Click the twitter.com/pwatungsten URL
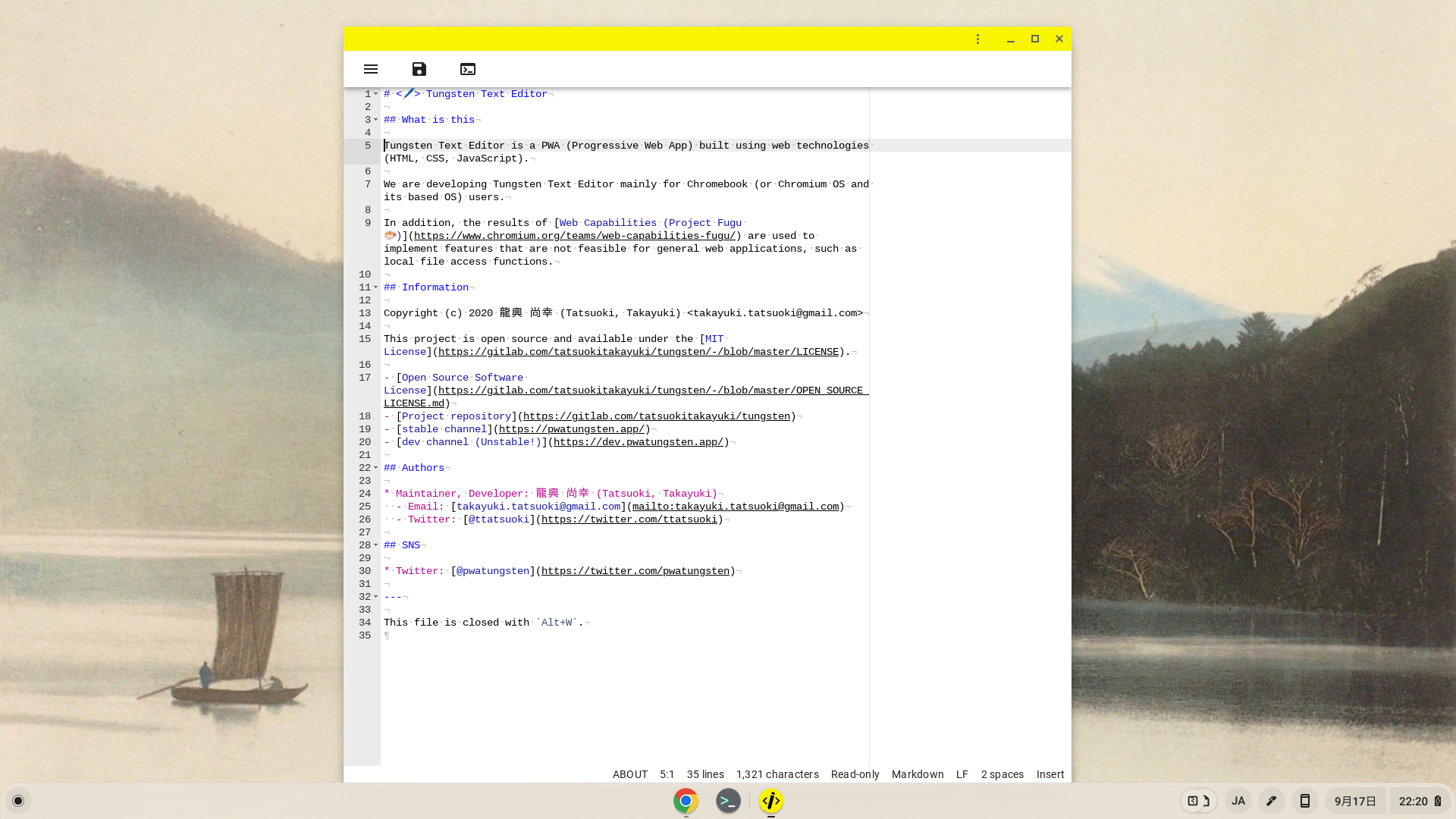 tap(635, 571)
